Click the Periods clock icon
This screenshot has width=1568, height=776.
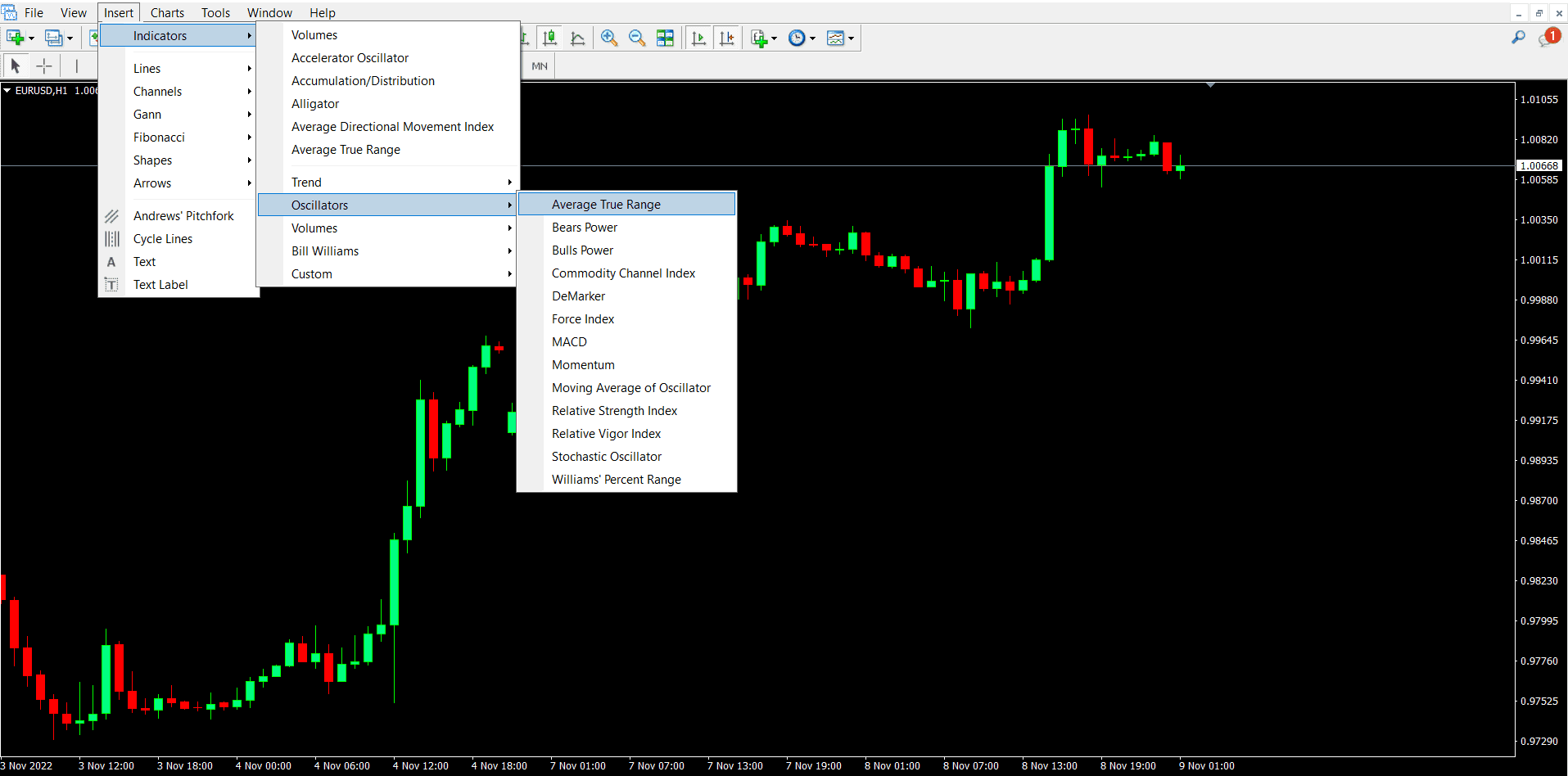[x=797, y=38]
